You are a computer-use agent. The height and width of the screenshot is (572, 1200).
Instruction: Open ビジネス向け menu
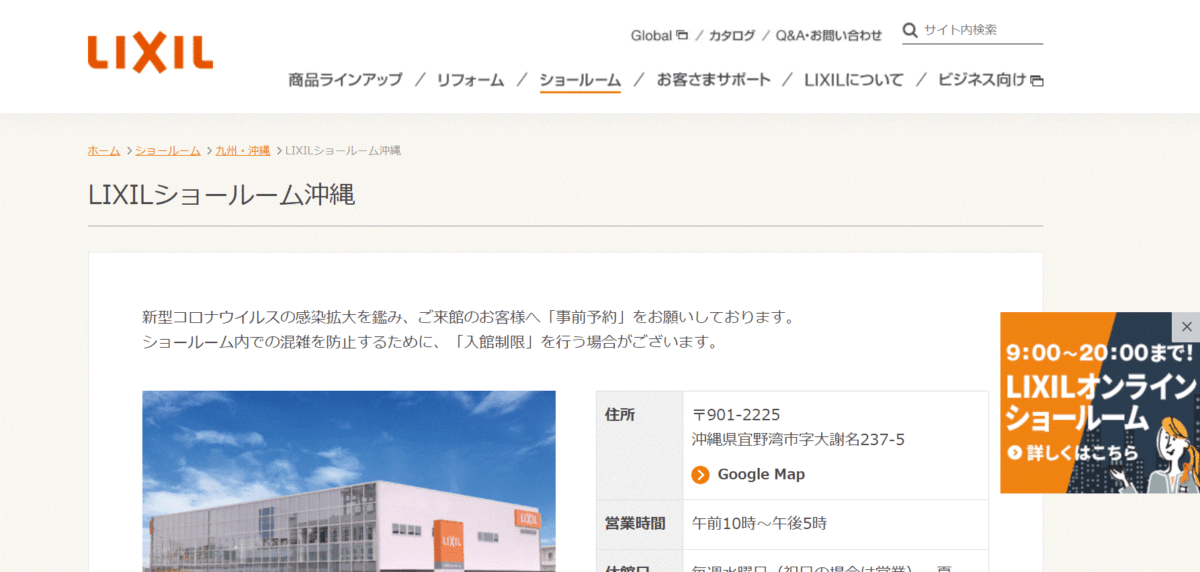990,79
